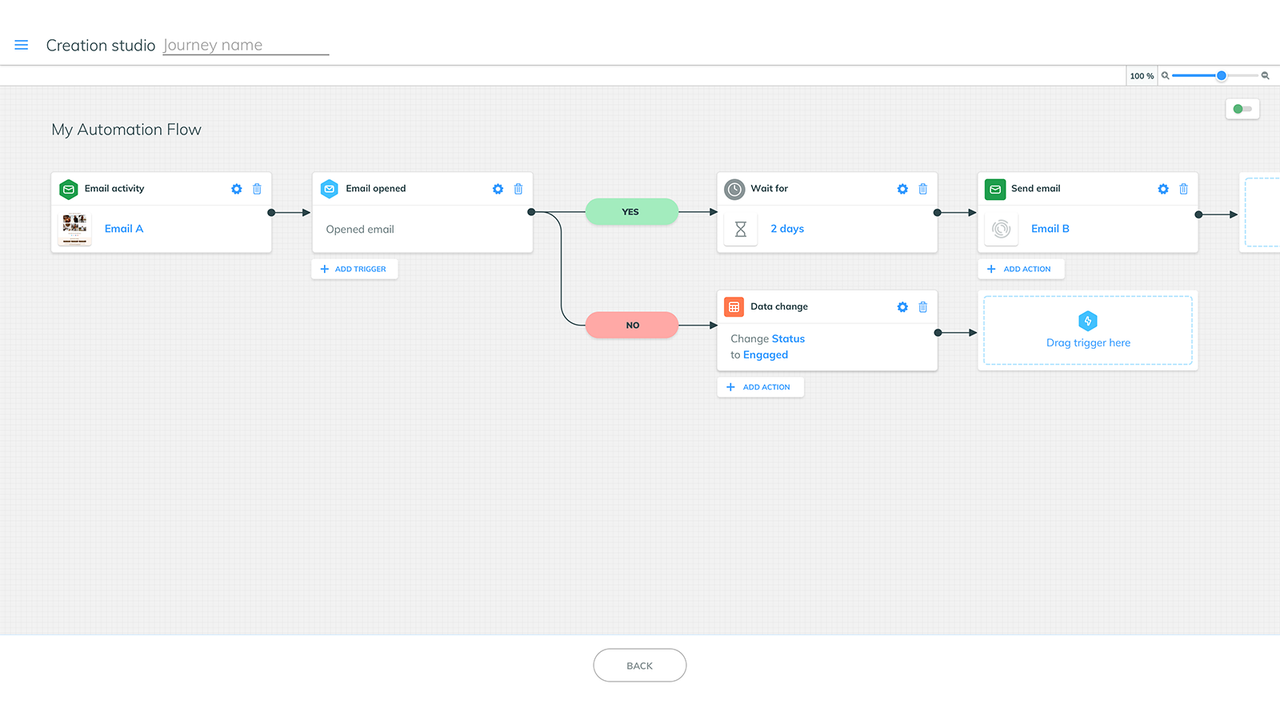Image resolution: width=1280 pixels, height=720 pixels.
Task: Click the Journey name input field
Action: (245, 45)
